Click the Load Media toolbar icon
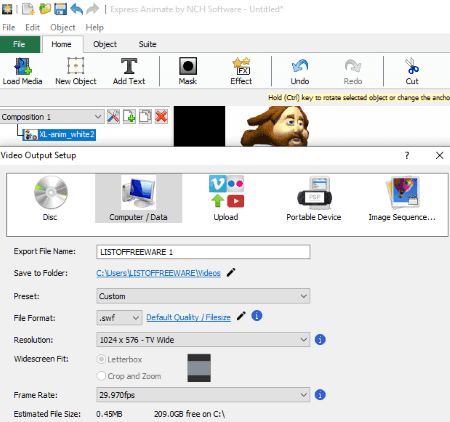Image resolution: width=450 pixels, height=422 pixels. point(22,71)
